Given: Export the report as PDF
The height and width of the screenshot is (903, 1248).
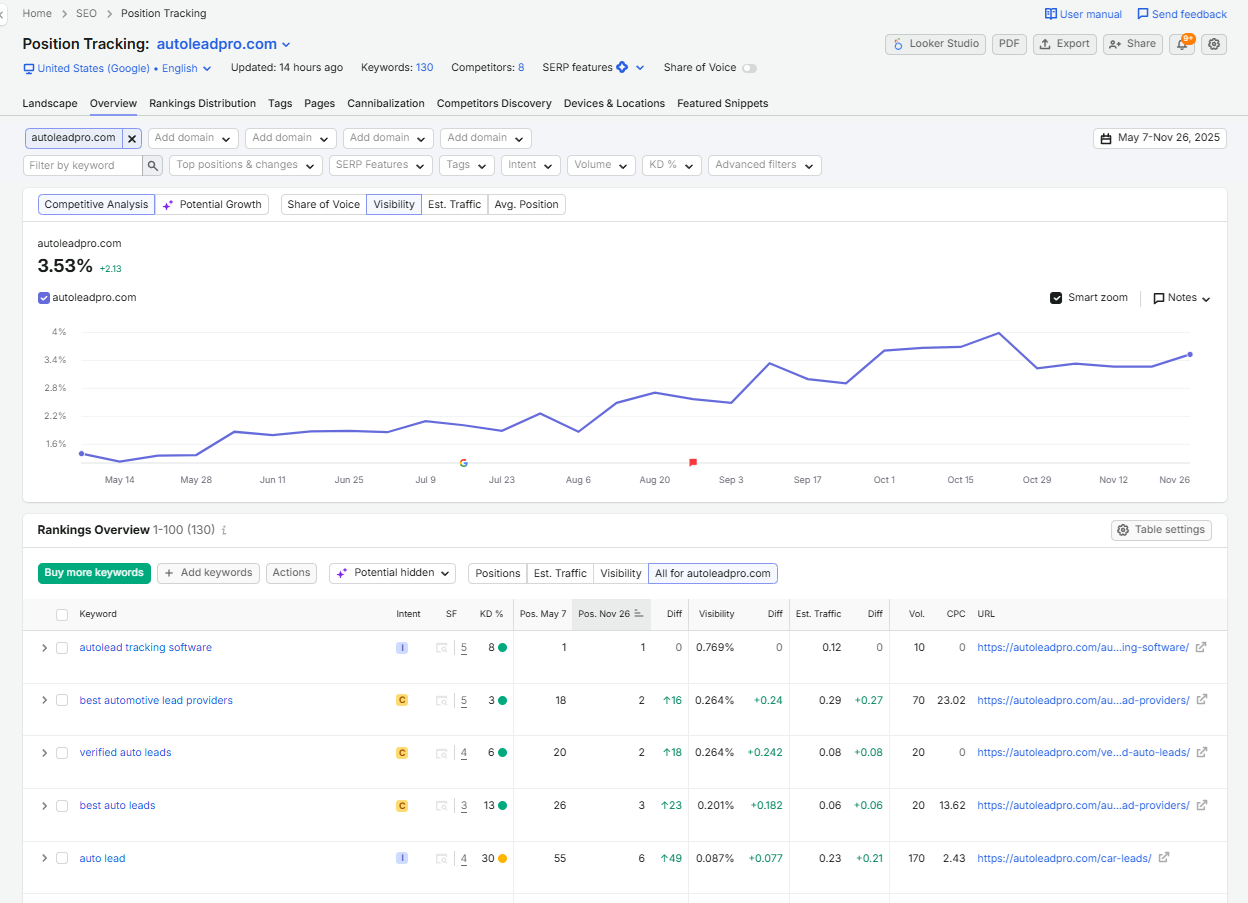Looking at the screenshot, I should (x=1009, y=44).
